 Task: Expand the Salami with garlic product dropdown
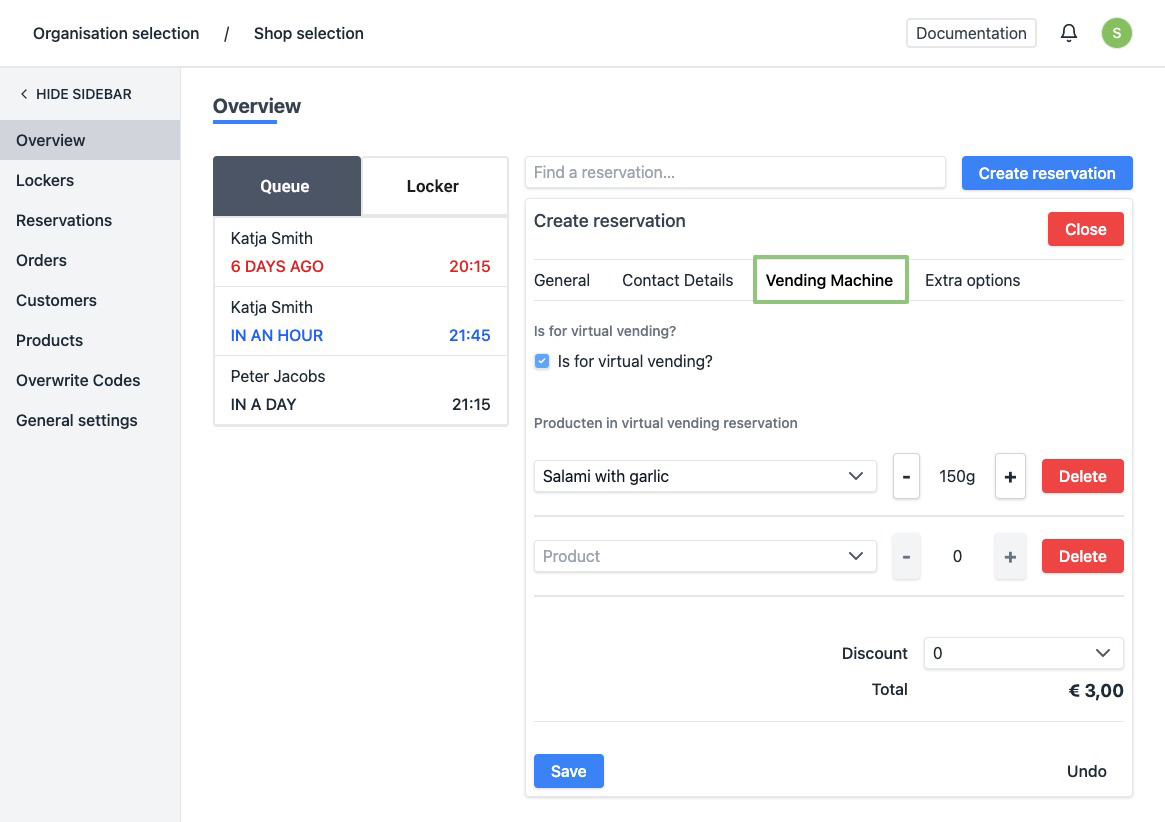[705, 477]
